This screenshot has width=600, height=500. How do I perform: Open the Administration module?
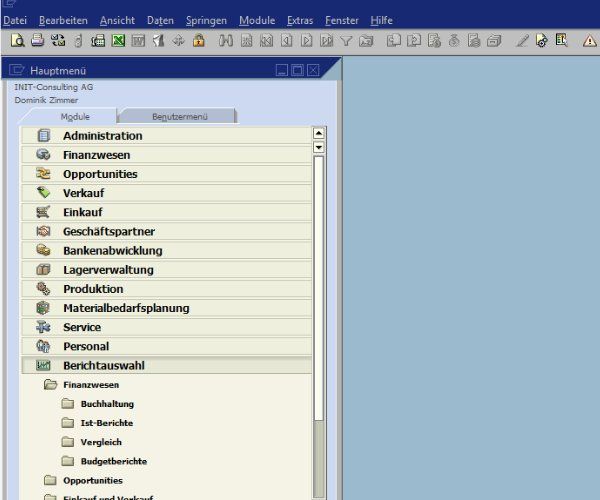click(x=167, y=136)
